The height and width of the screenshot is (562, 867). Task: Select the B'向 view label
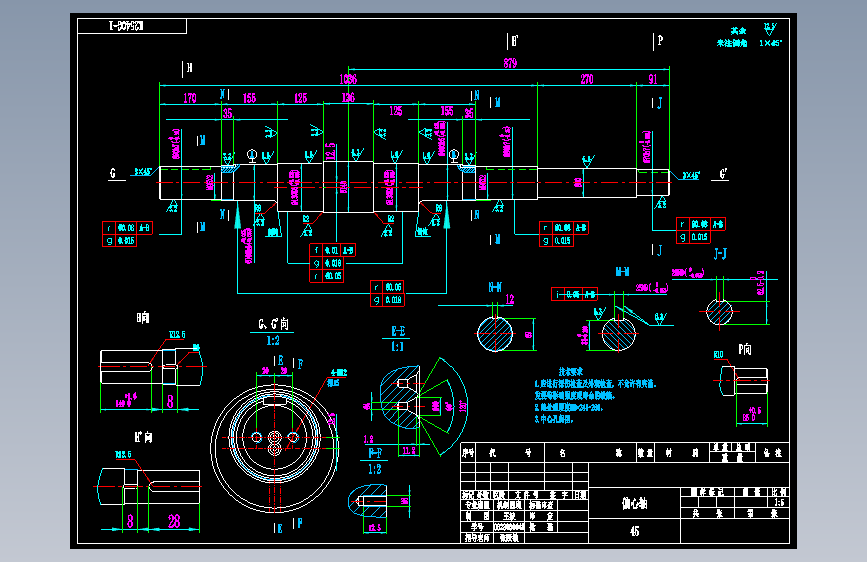pyautogui.click(x=143, y=437)
